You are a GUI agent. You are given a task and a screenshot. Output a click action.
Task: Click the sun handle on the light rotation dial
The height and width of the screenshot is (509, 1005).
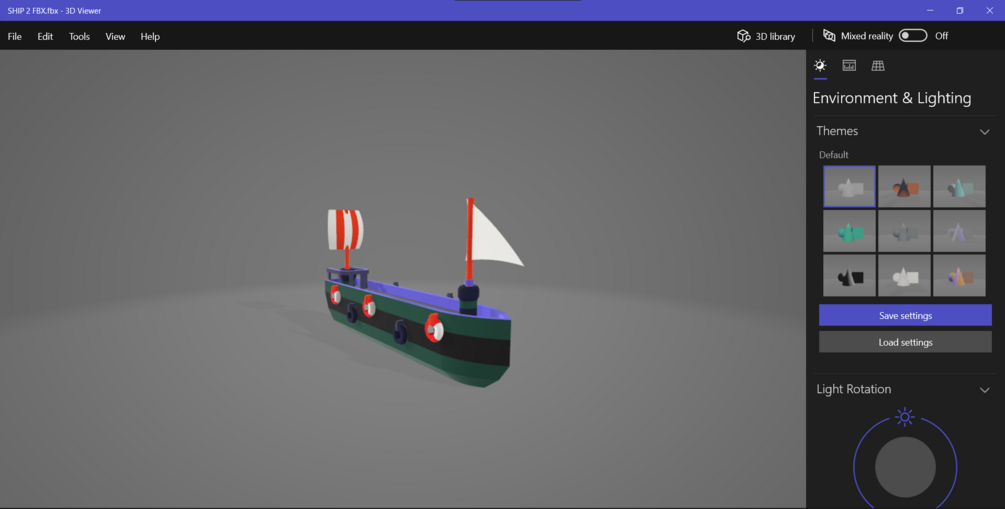pos(904,417)
